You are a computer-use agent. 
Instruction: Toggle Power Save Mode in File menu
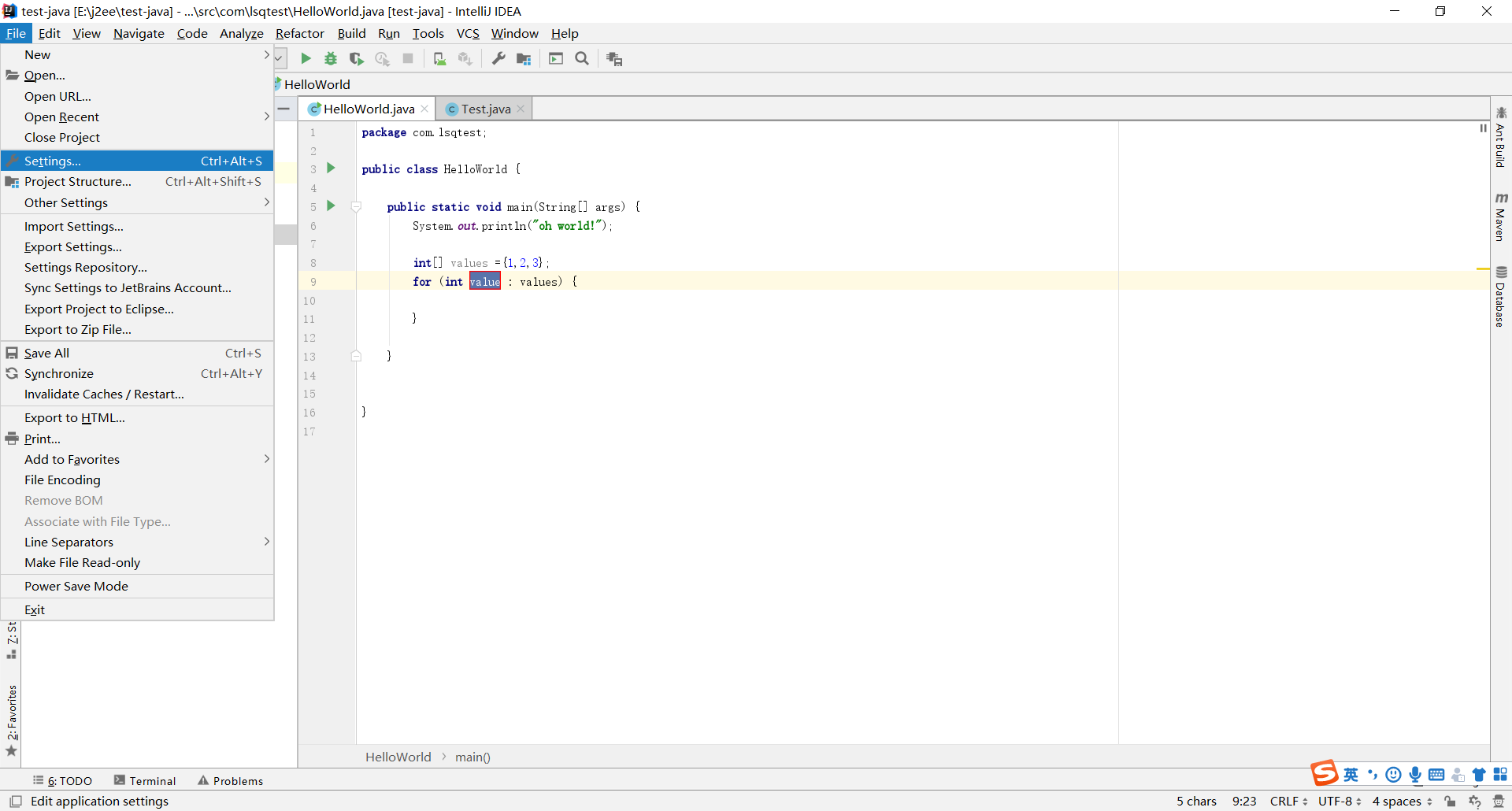click(x=138, y=587)
